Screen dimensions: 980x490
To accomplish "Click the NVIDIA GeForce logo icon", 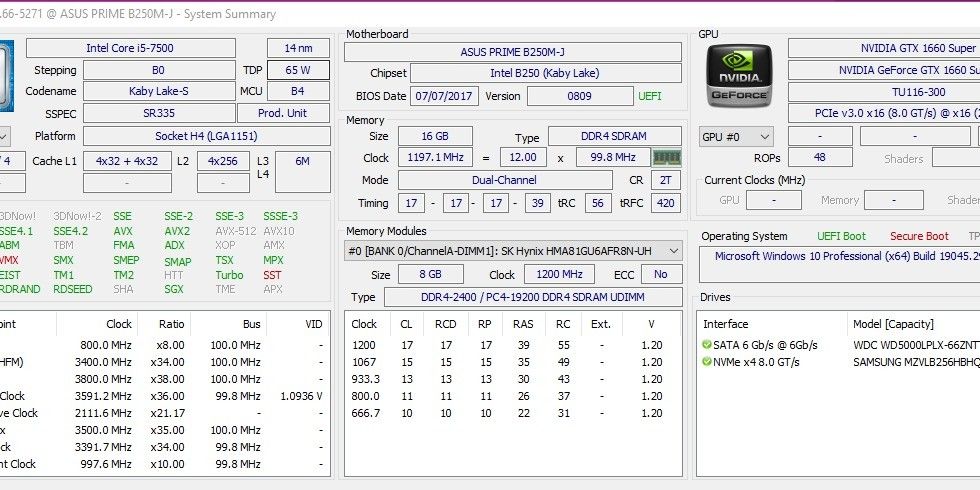I will 740,76.
